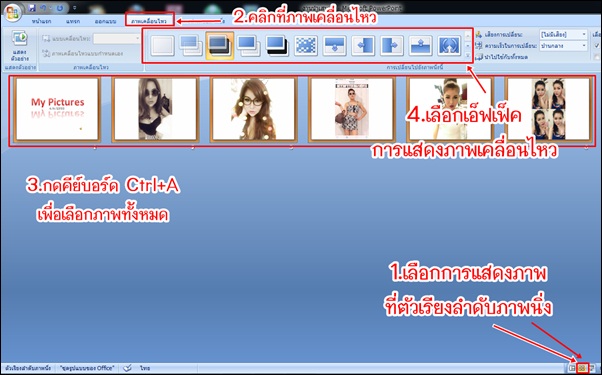
Task: Open the transition speed dropdown (ปานกลาง)
Action: pos(563,46)
